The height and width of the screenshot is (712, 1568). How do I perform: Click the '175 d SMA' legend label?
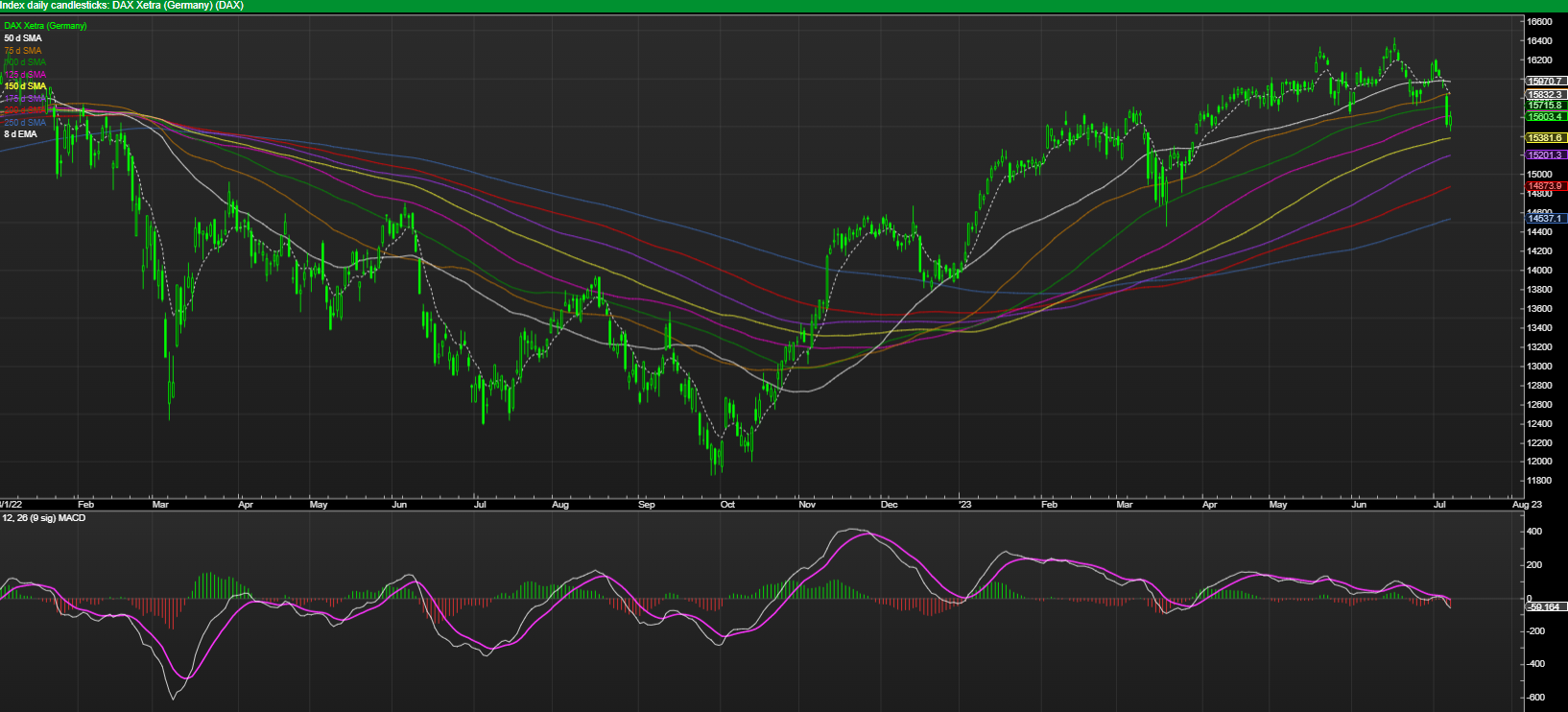[x=25, y=99]
